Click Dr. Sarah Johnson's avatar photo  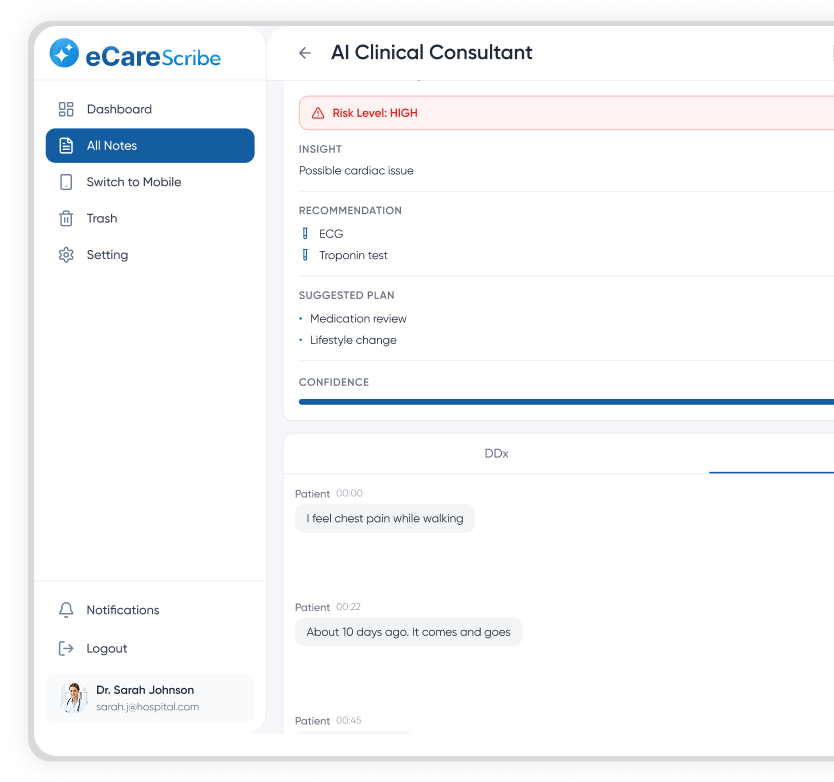click(74, 697)
